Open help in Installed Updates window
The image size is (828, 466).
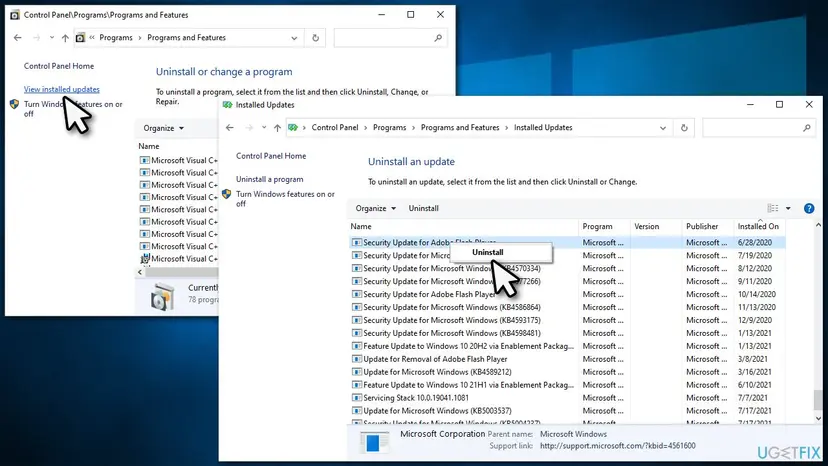coord(808,208)
